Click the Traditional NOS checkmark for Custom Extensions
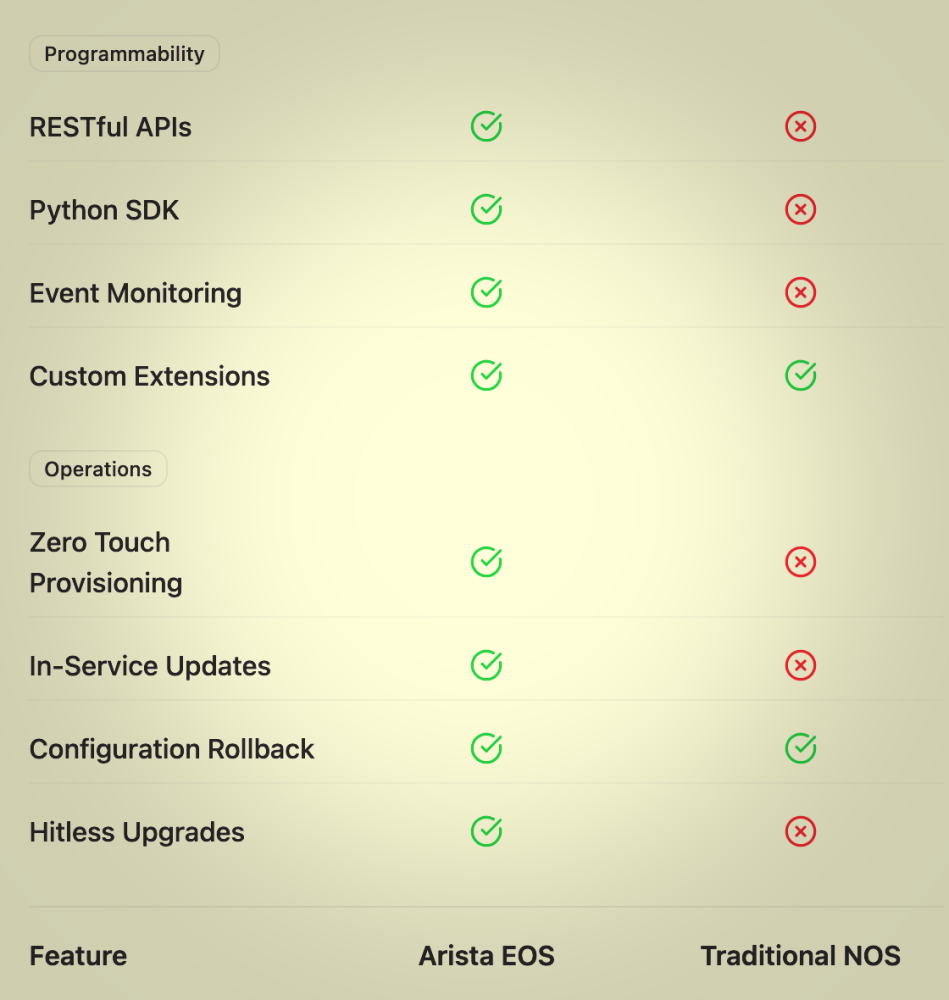Viewport: 949px width, 1000px height. click(800, 376)
